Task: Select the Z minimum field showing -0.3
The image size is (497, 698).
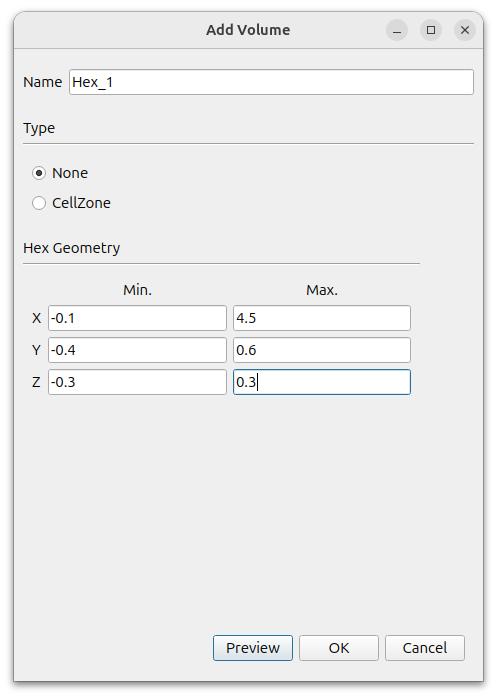Action: click(x=137, y=382)
